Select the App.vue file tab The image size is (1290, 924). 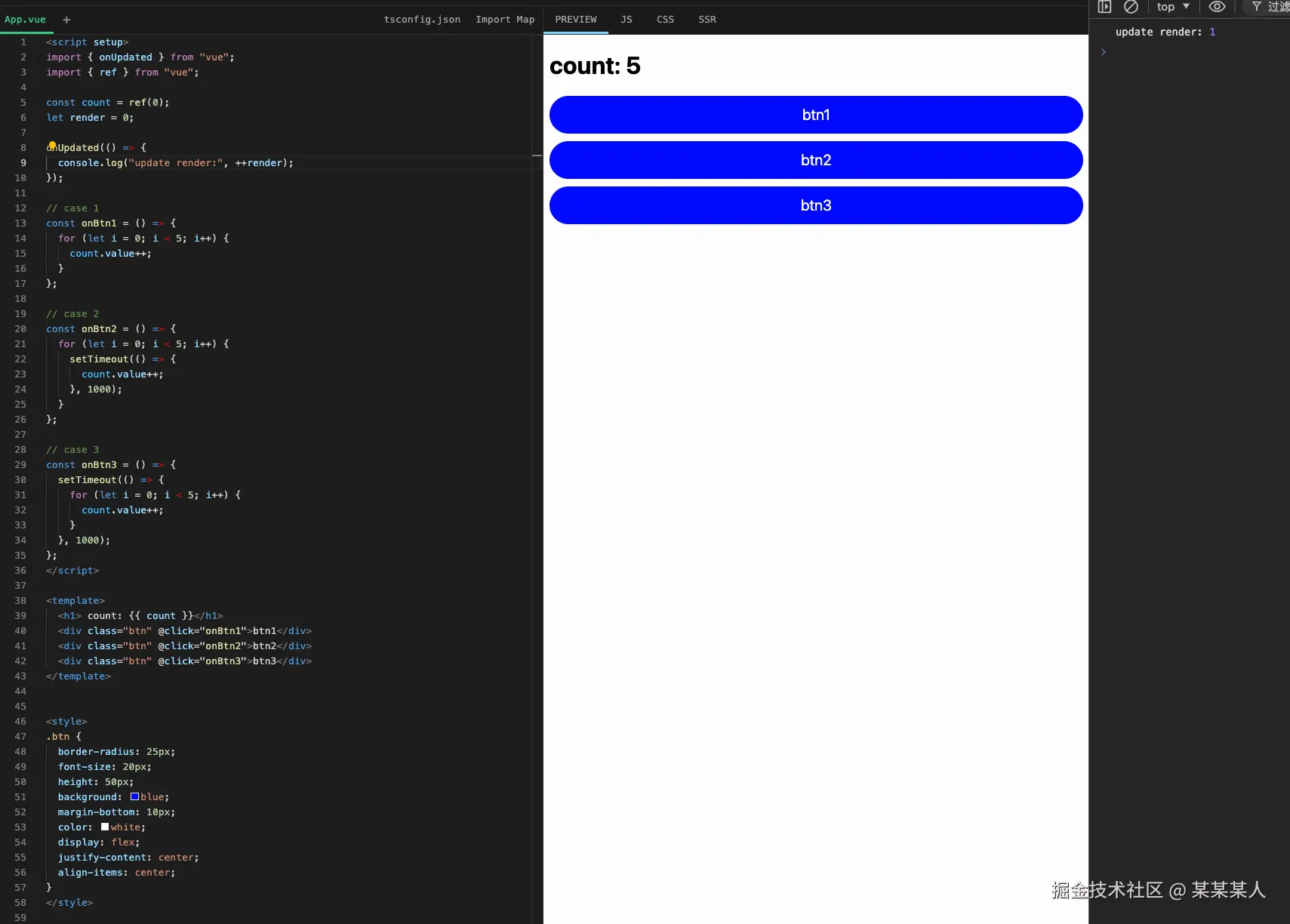click(x=25, y=20)
